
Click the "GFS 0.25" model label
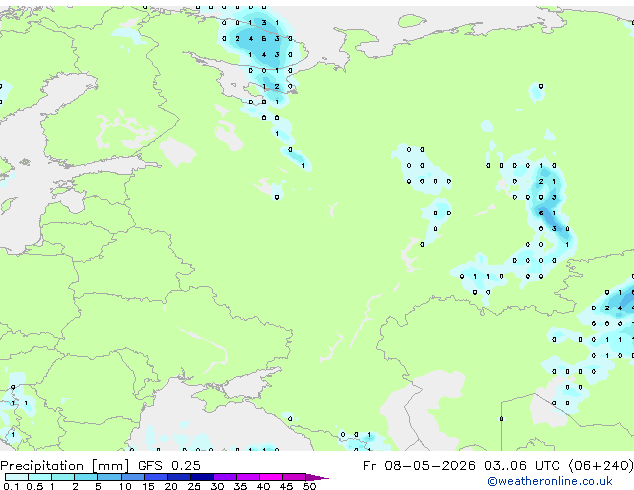(169, 466)
